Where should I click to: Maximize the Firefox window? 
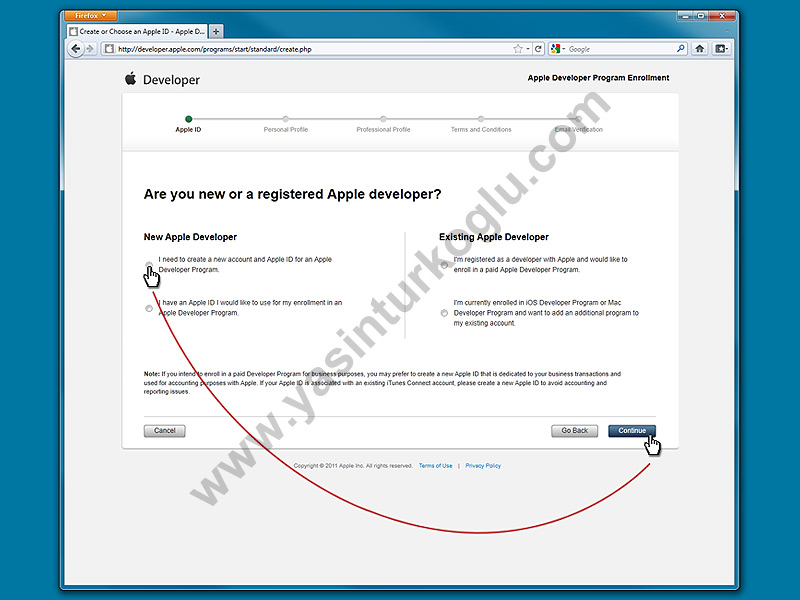coord(702,16)
